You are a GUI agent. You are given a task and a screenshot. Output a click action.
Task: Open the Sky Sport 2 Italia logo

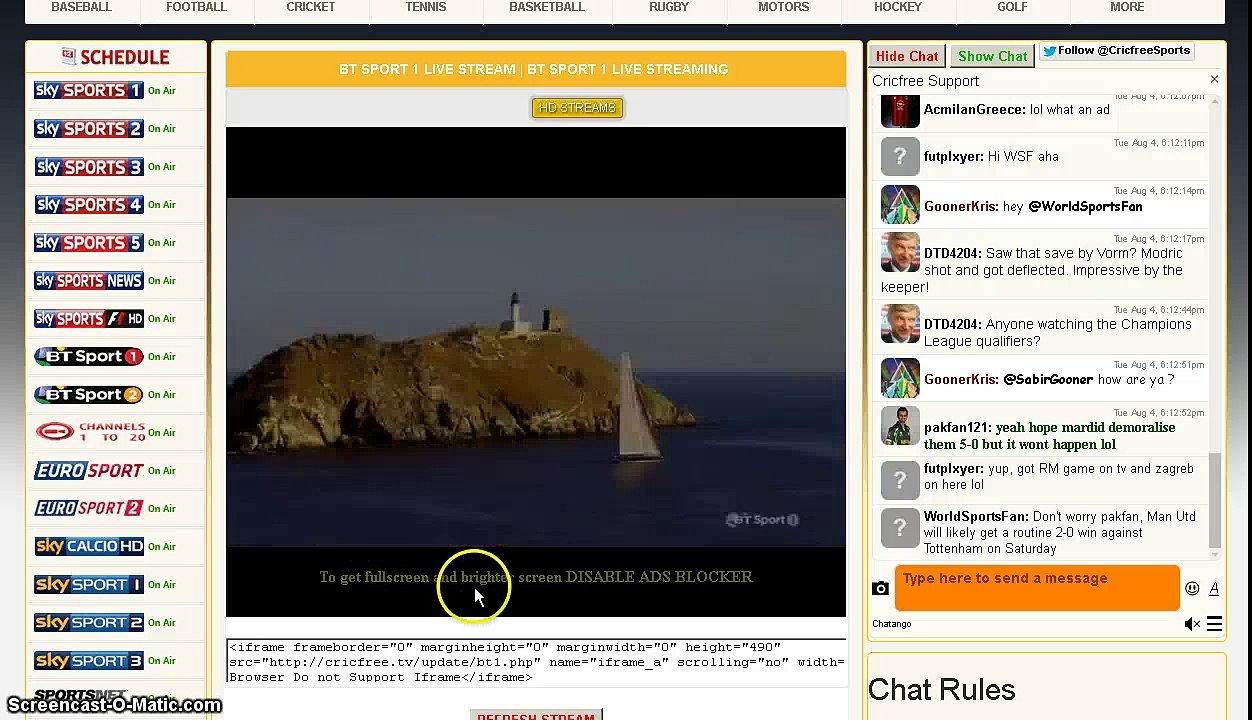pyautogui.click(x=89, y=622)
